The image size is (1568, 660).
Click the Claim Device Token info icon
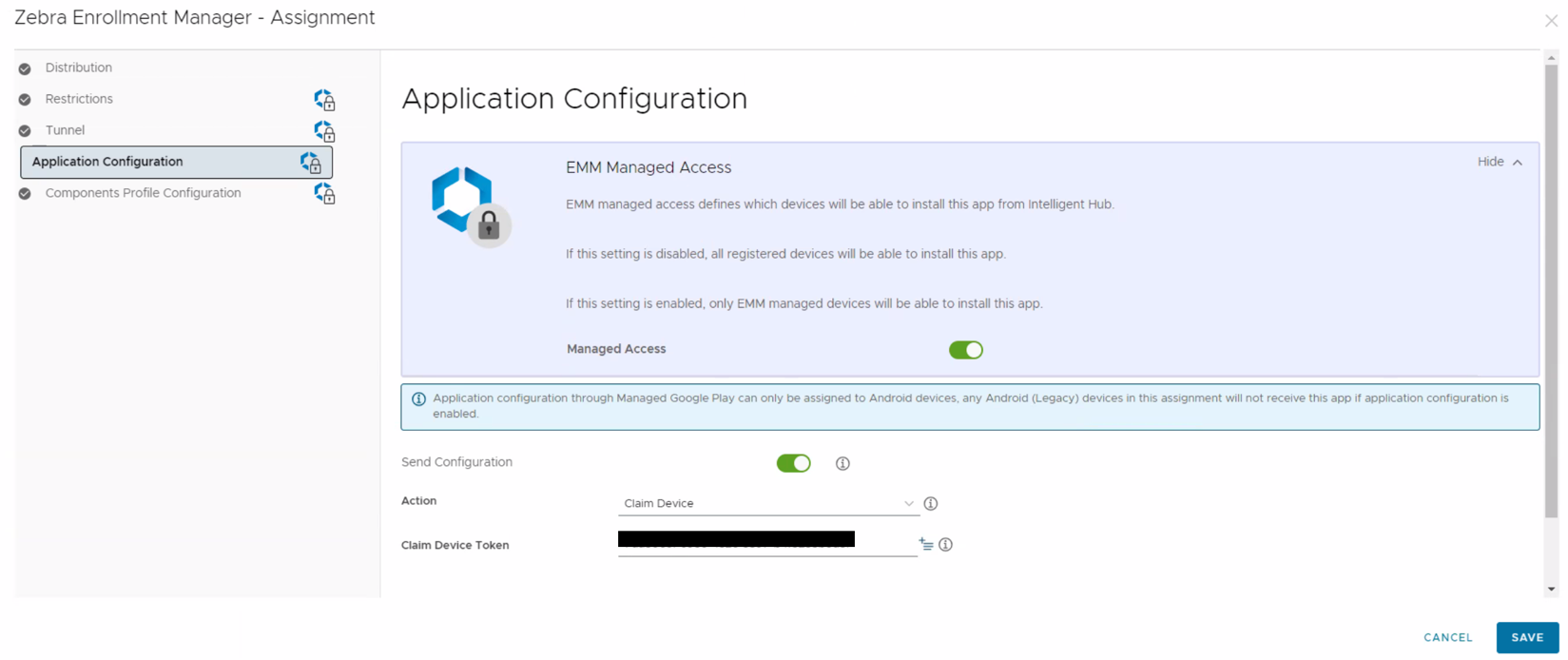point(945,545)
